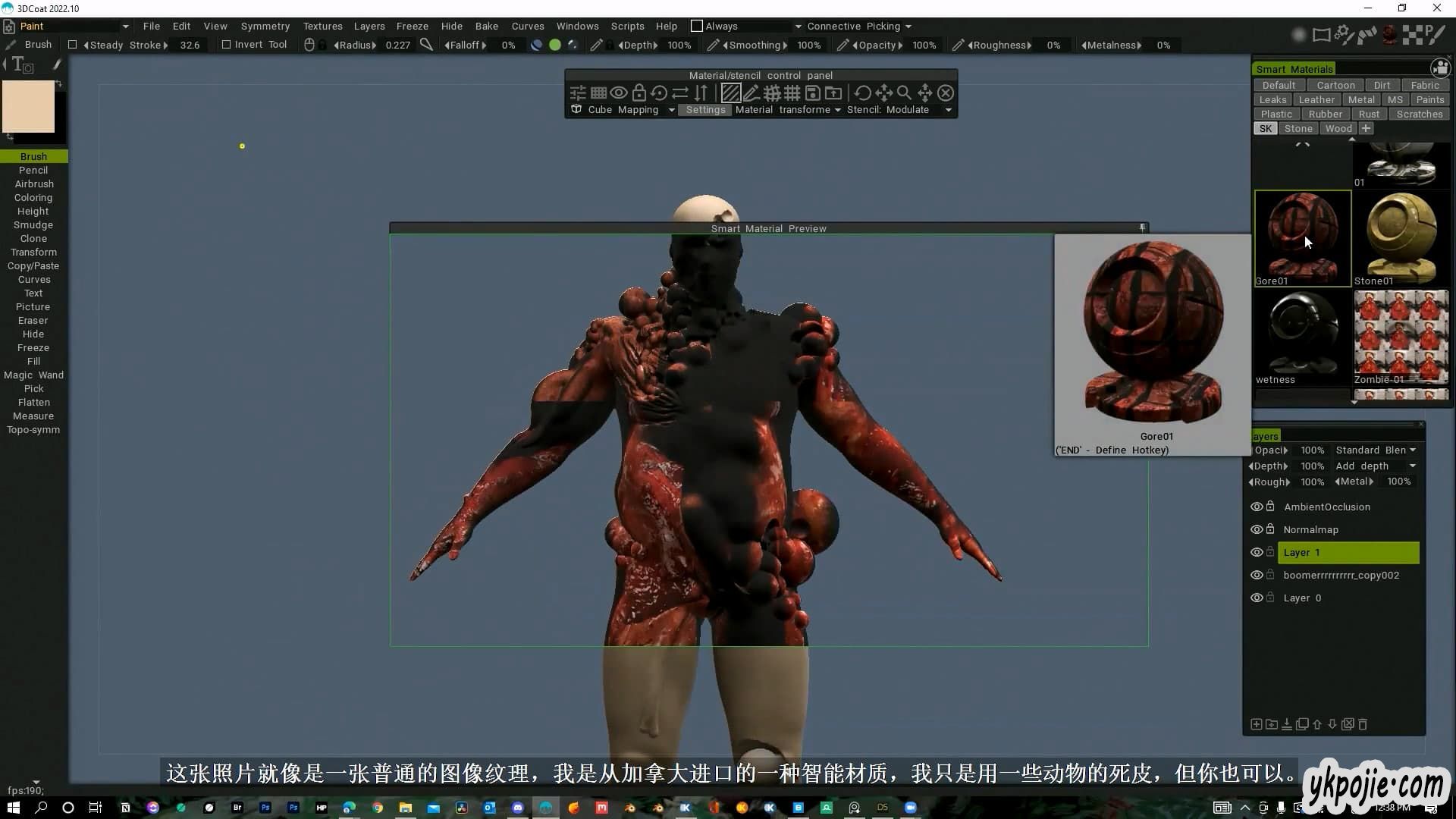Image resolution: width=1456 pixels, height=819 pixels.
Task: Click the delete layer trash icon
Action: pos(1363,724)
